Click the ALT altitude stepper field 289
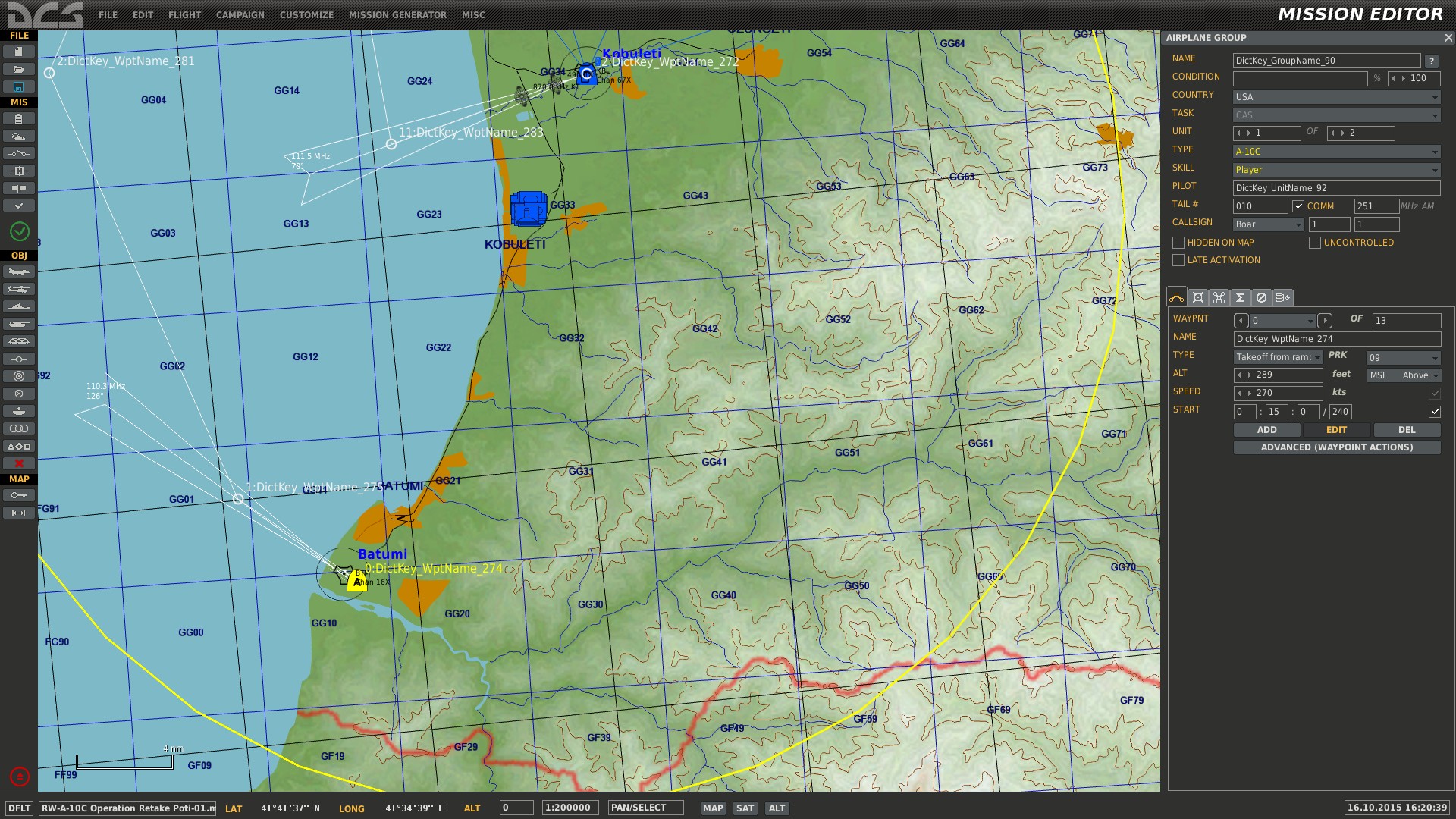The image size is (1456, 819). tap(1278, 375)
